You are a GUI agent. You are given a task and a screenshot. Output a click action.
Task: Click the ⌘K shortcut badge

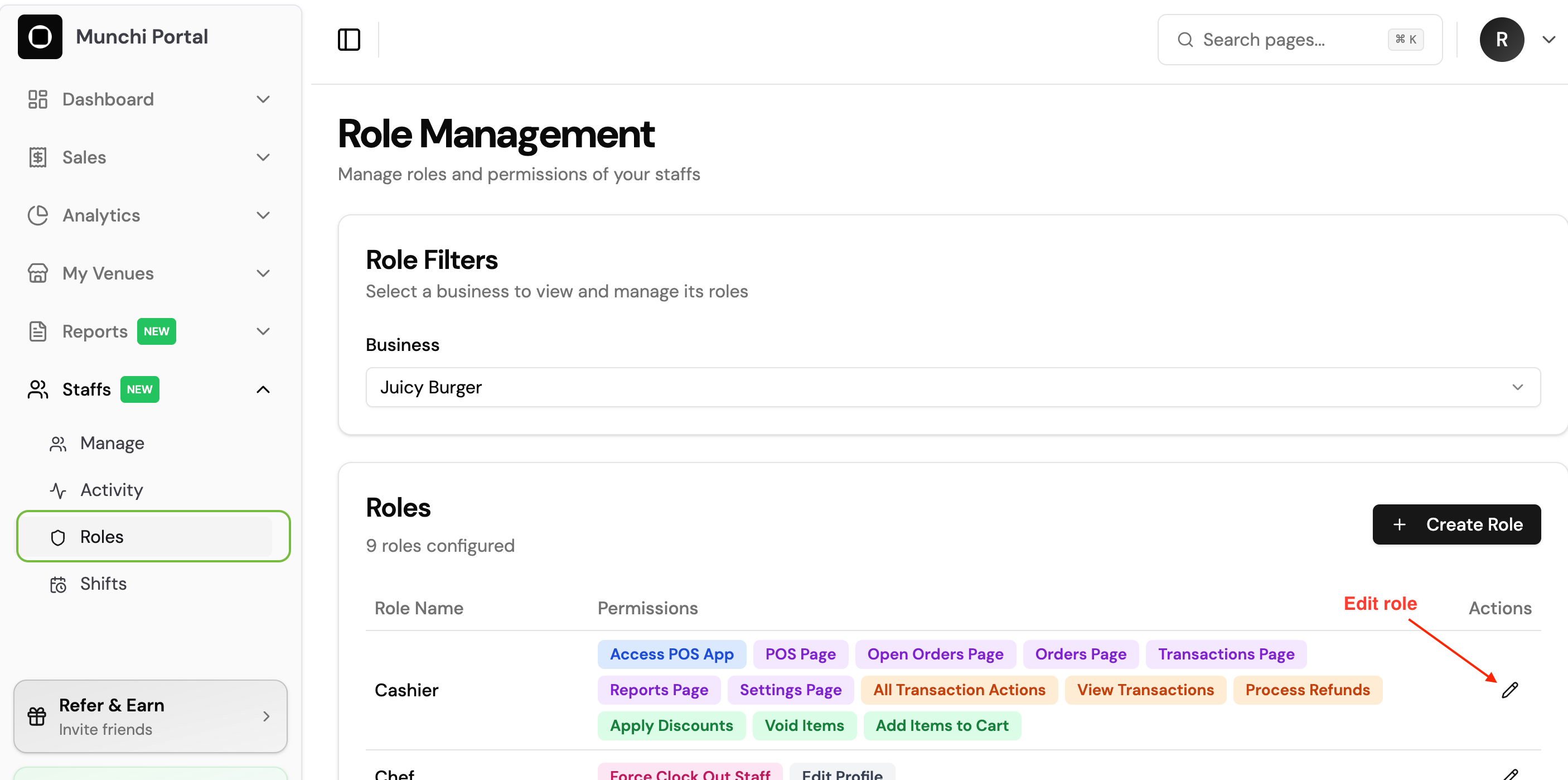click(1406, 40)
